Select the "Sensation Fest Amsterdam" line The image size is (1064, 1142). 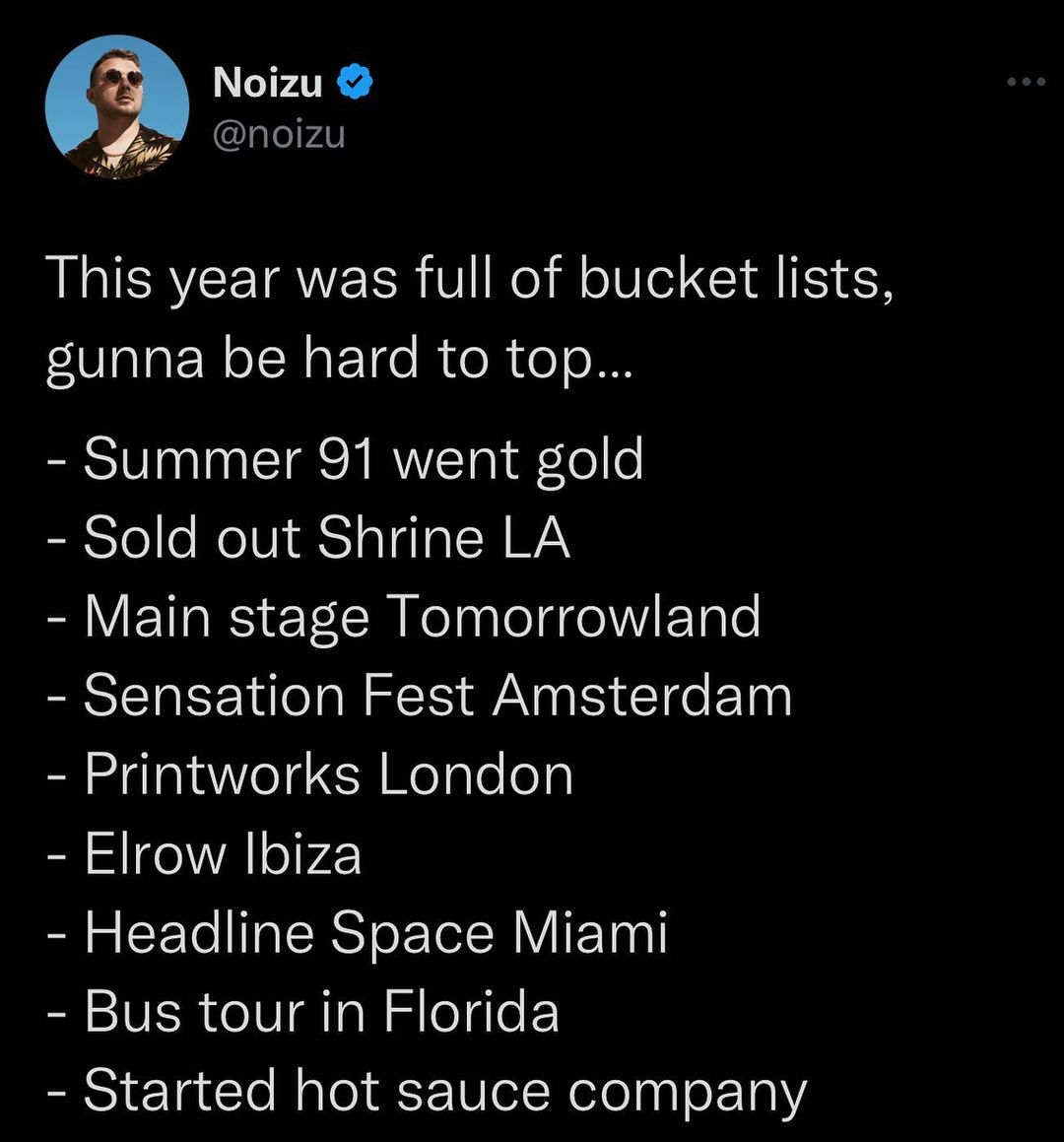click(x=419, y=696)
